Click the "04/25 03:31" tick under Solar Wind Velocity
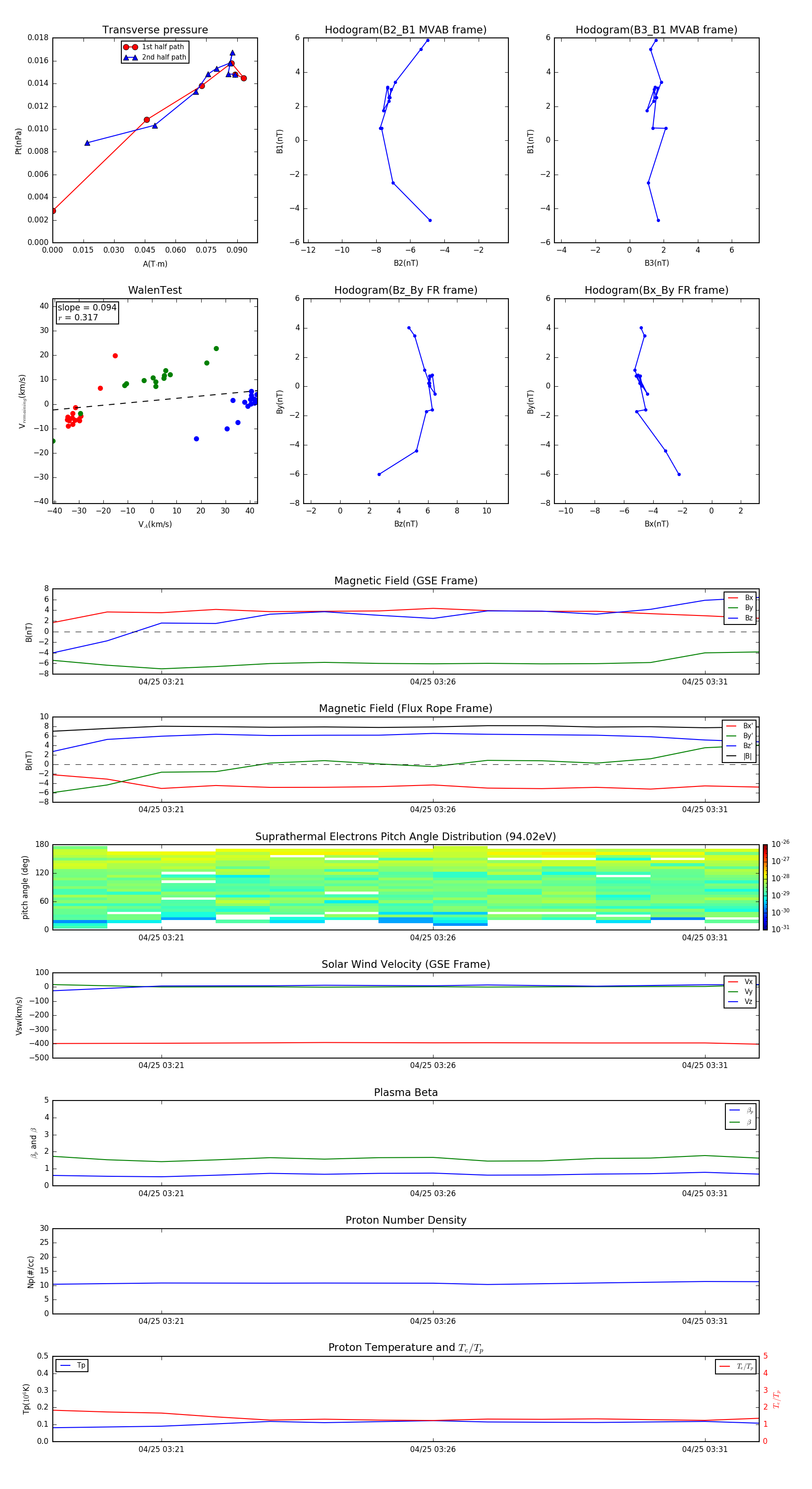812x1489 pixels. pos(705,1065)
